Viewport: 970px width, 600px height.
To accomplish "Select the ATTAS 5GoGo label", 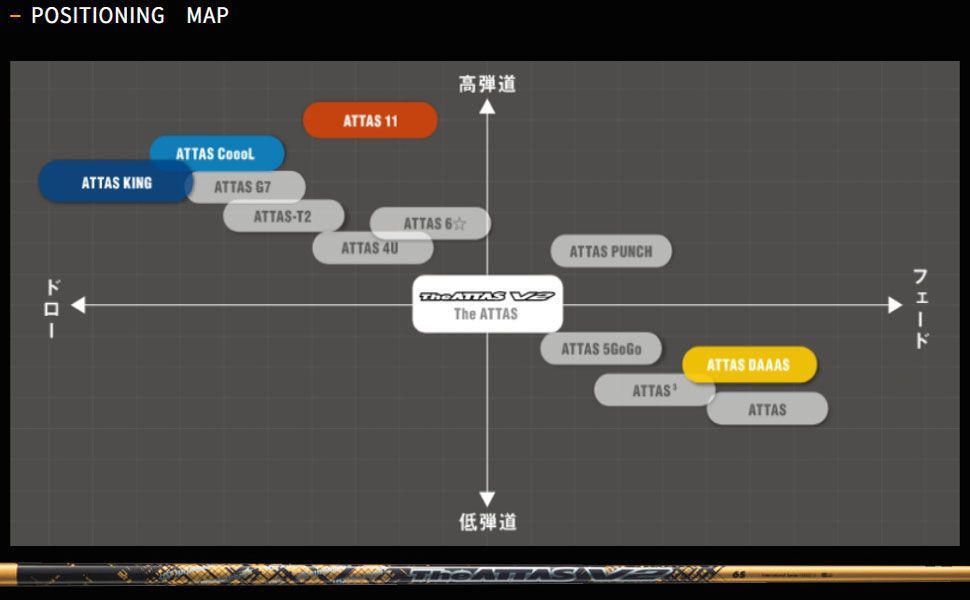I will click(x=601, y=349).
